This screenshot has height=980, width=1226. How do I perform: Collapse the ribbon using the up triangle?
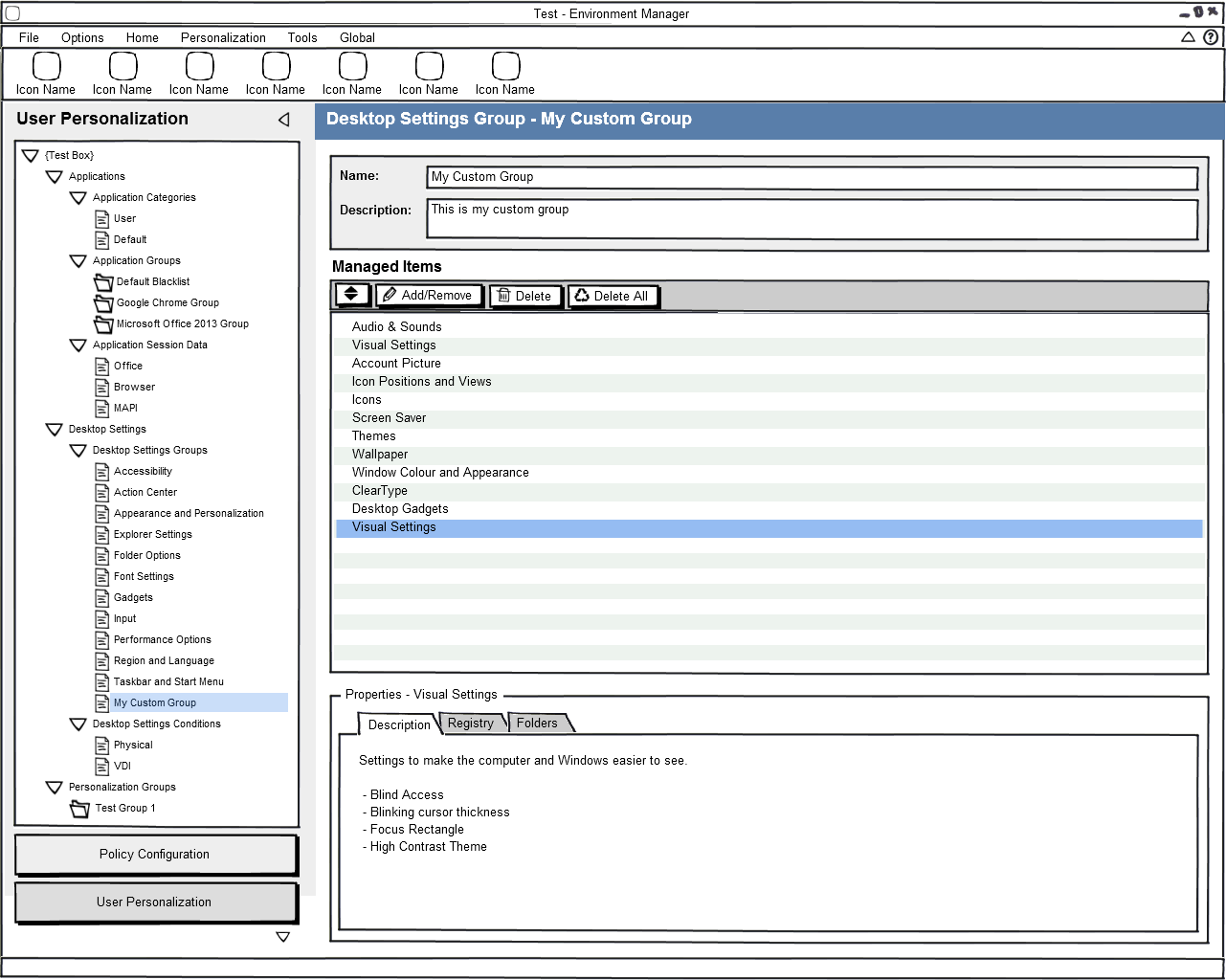(x=1188, y=37)
